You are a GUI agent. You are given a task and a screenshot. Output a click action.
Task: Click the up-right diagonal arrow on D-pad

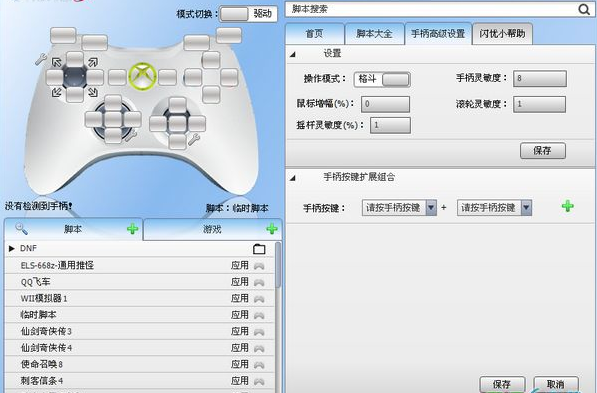pos(93,62)
